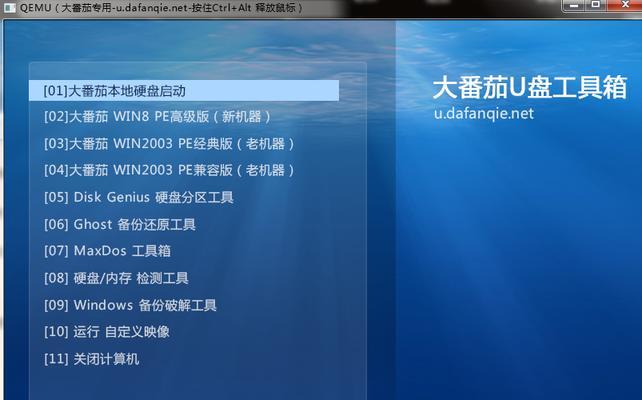This screenshot has height=400, width=642.
Task: Choose [10] 运行 自定义映像
Action: [x=107, y=332]
